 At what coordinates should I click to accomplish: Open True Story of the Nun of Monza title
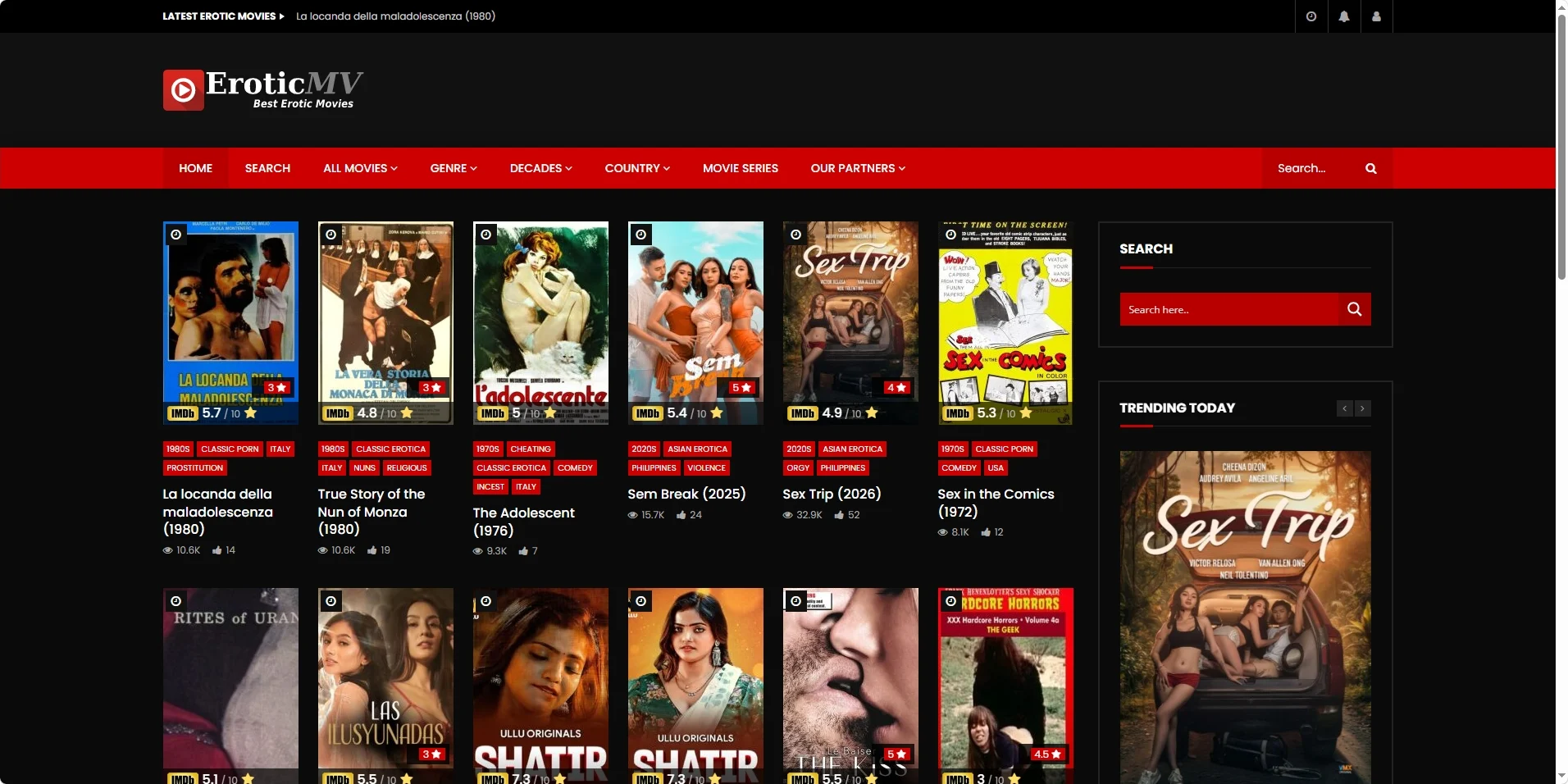pyautogui.click(x=371, y=512)
